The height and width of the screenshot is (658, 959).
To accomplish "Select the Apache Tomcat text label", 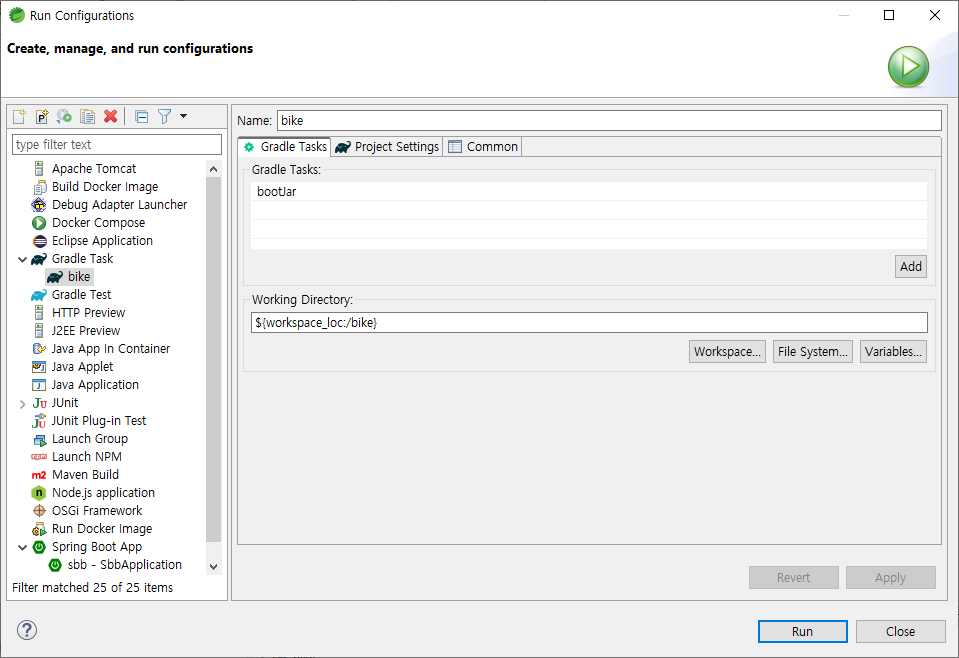I will [x=94, y=169].
